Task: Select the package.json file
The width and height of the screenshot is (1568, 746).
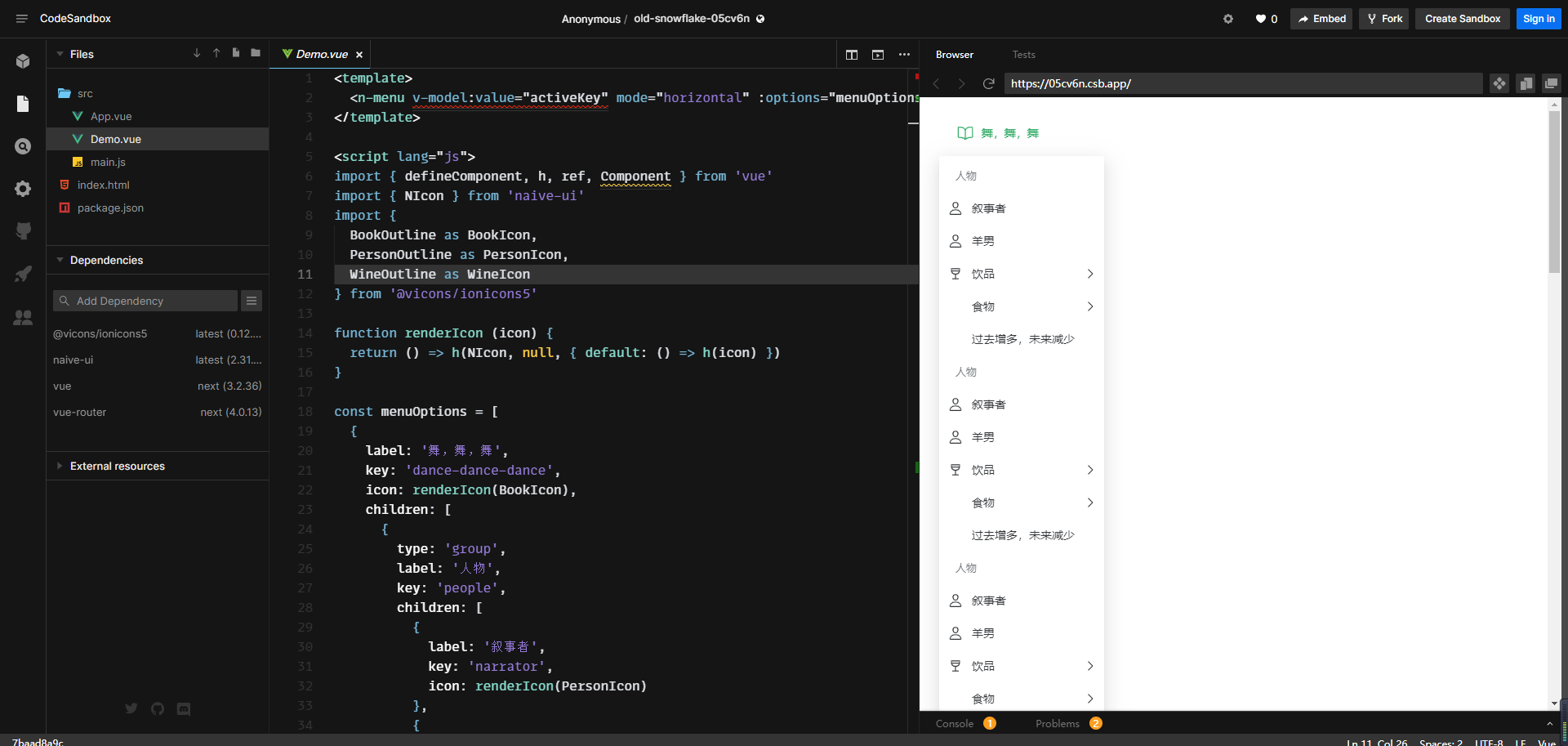Action: pyautogui.click(x=109, y=208)
